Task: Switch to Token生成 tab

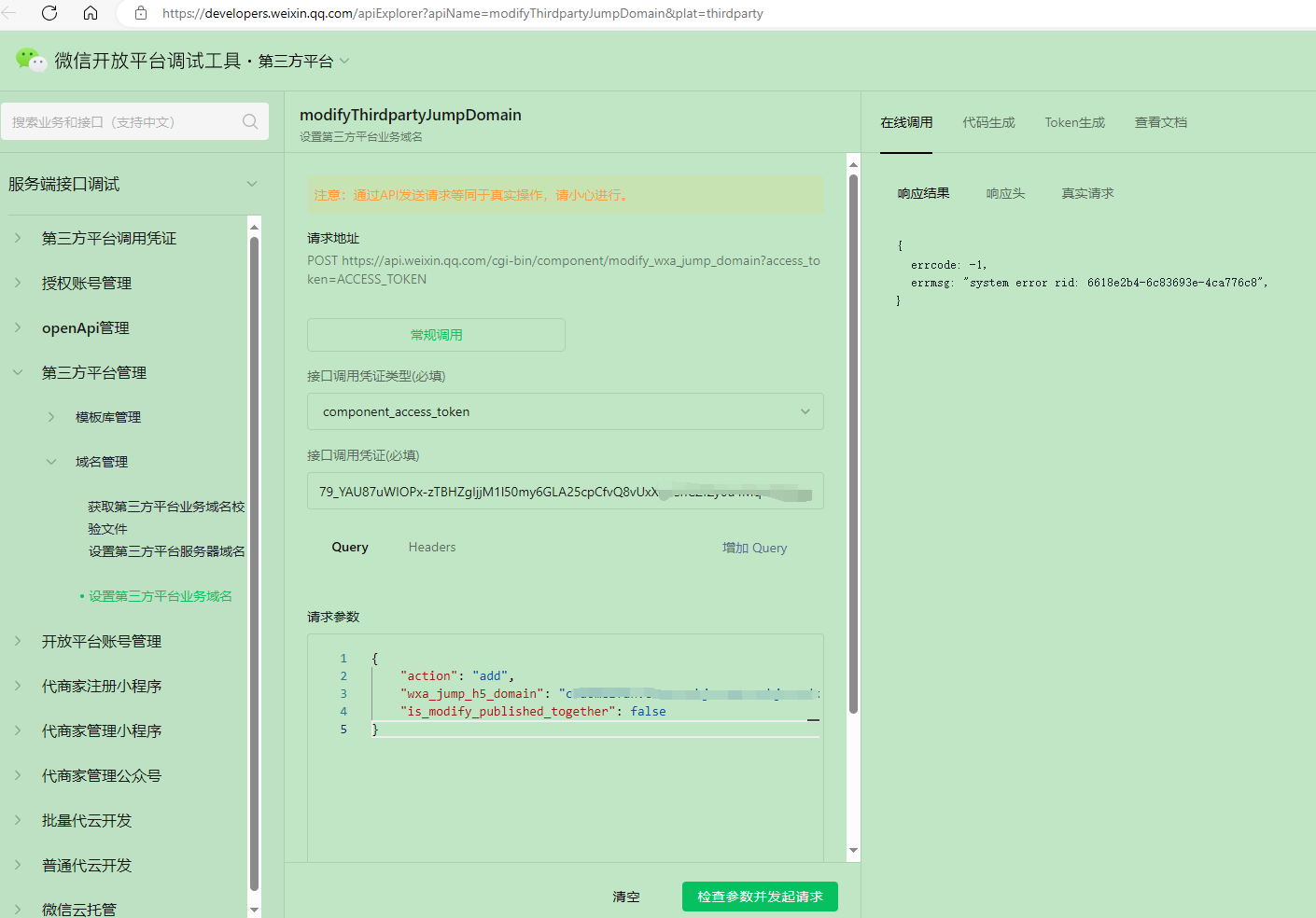Action: pos(1074,122)
